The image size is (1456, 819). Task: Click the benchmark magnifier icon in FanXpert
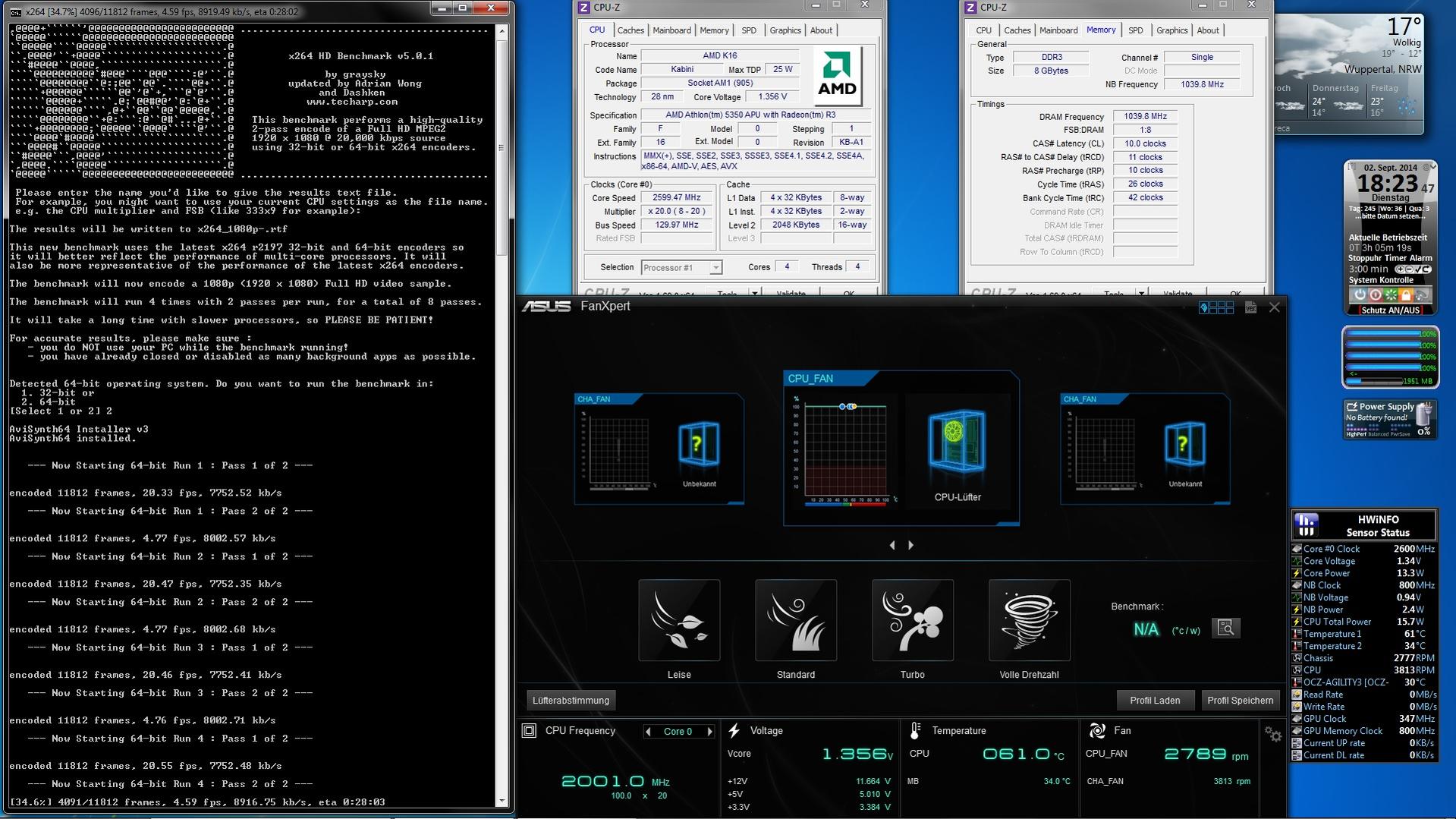point(1225,628)
